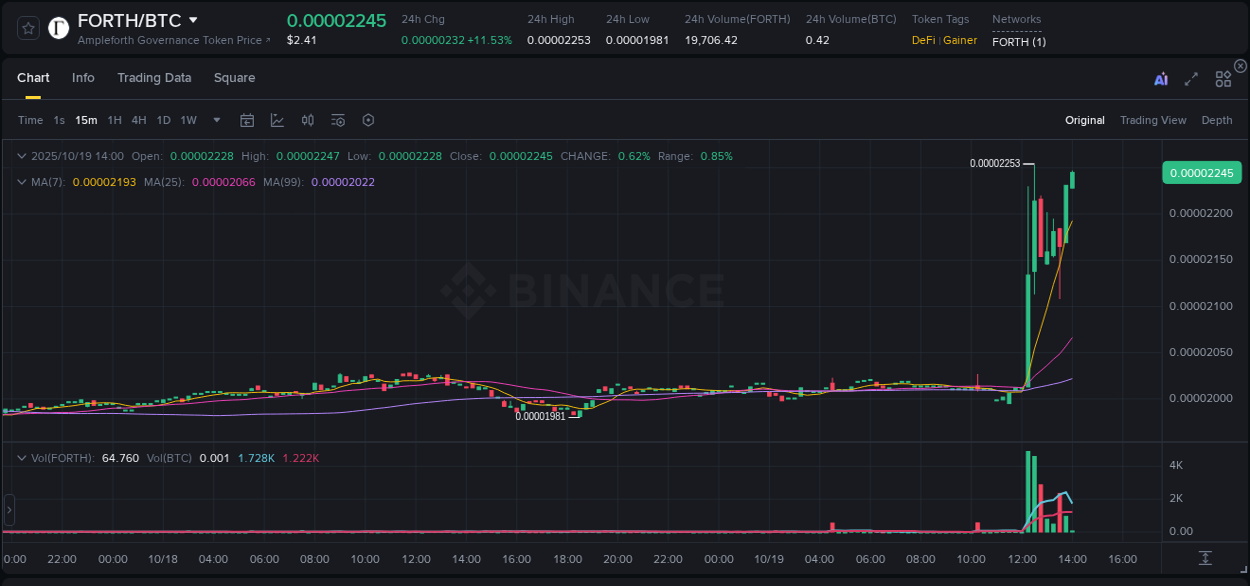Expand the chart to fullscreen

click(1191, 78)
